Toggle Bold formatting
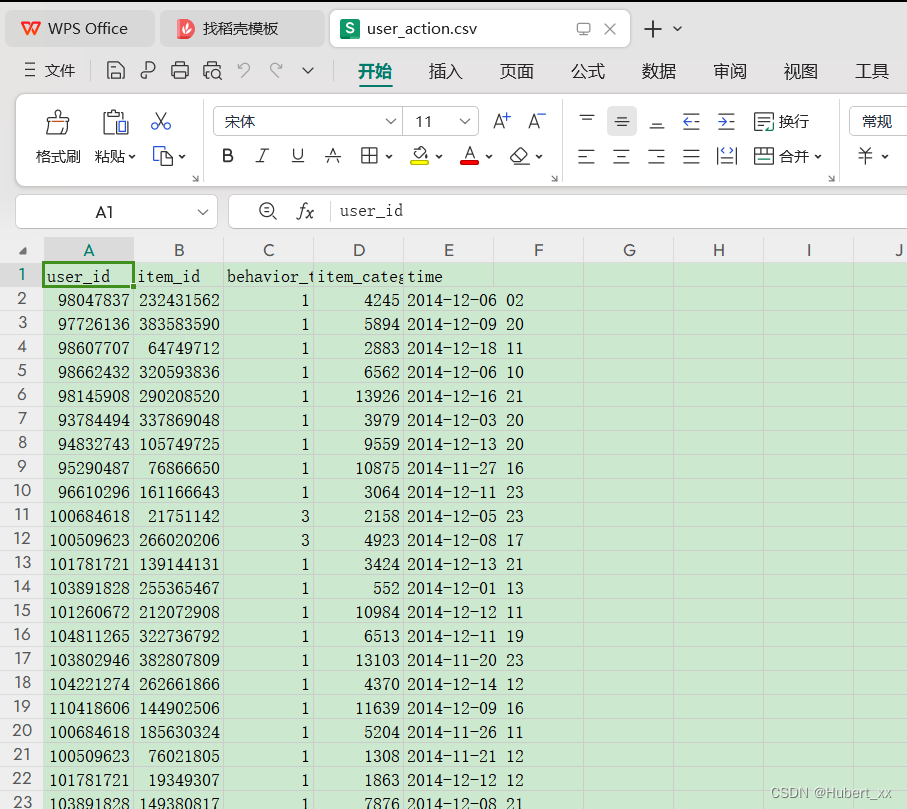 [228, 156]
